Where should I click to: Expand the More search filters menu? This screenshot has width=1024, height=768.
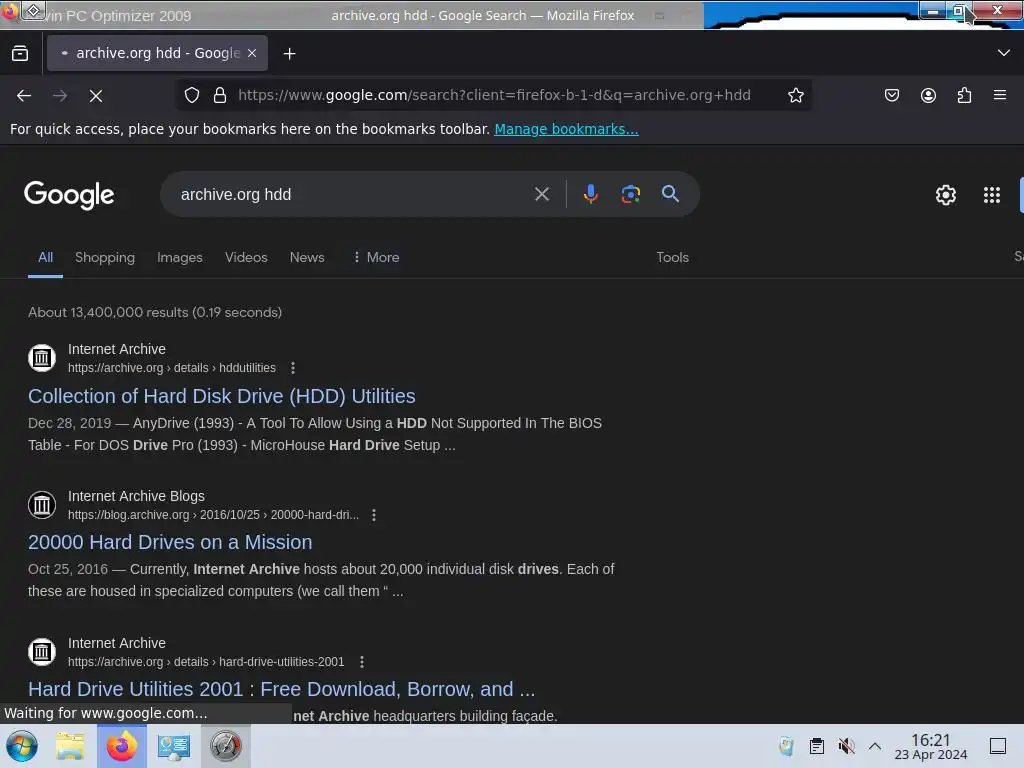pos(376,257)
